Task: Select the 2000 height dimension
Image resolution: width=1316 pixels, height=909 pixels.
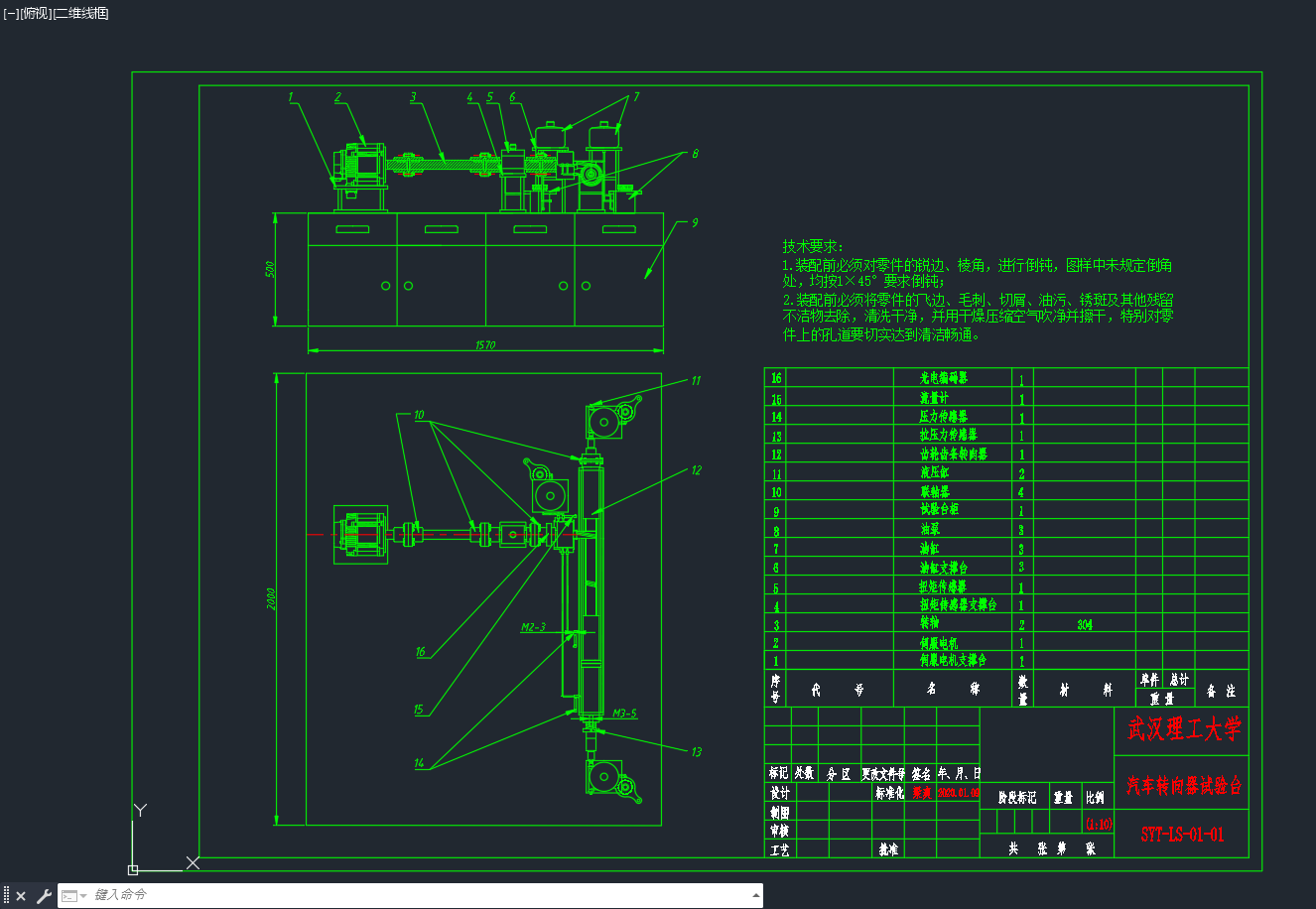Action: click(272, 598)
